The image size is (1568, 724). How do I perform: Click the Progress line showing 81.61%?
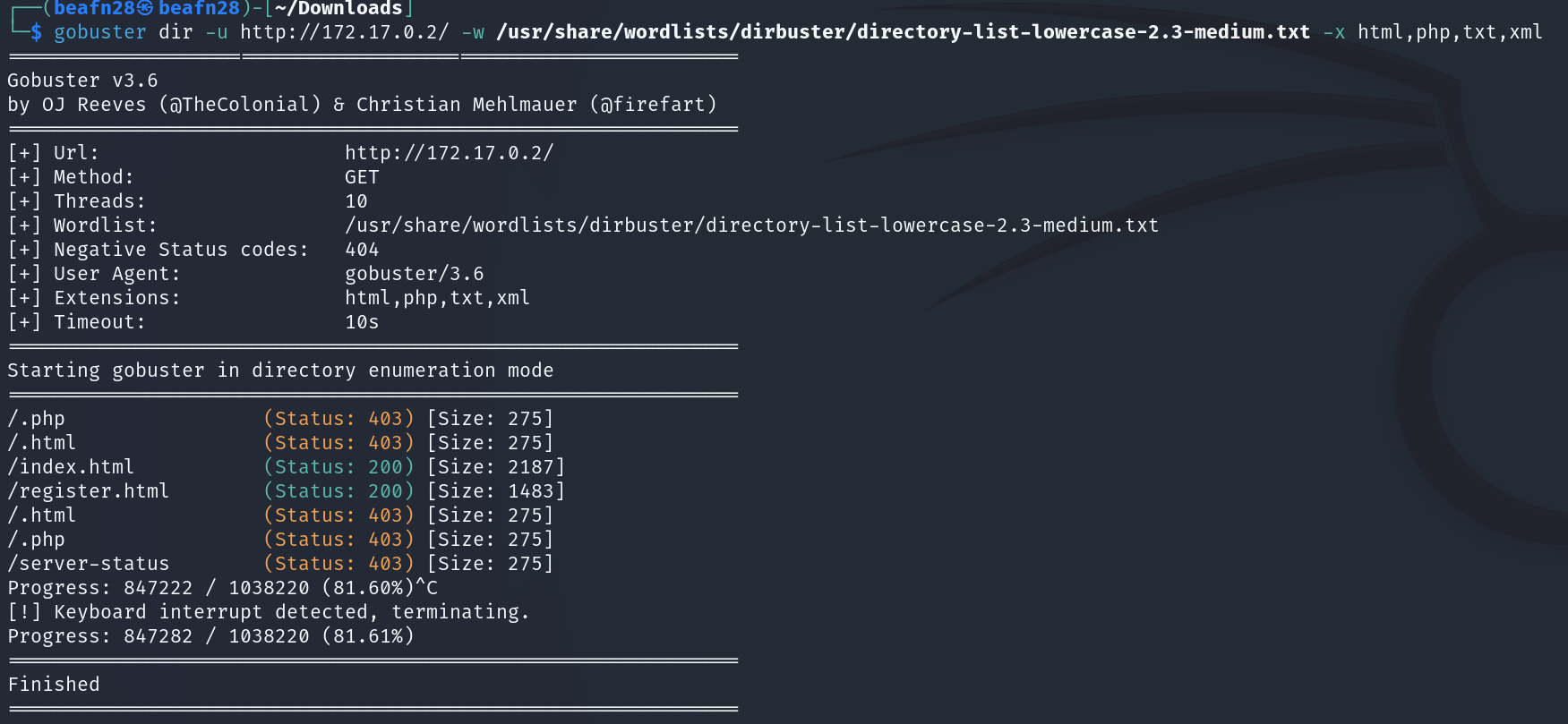210,636
